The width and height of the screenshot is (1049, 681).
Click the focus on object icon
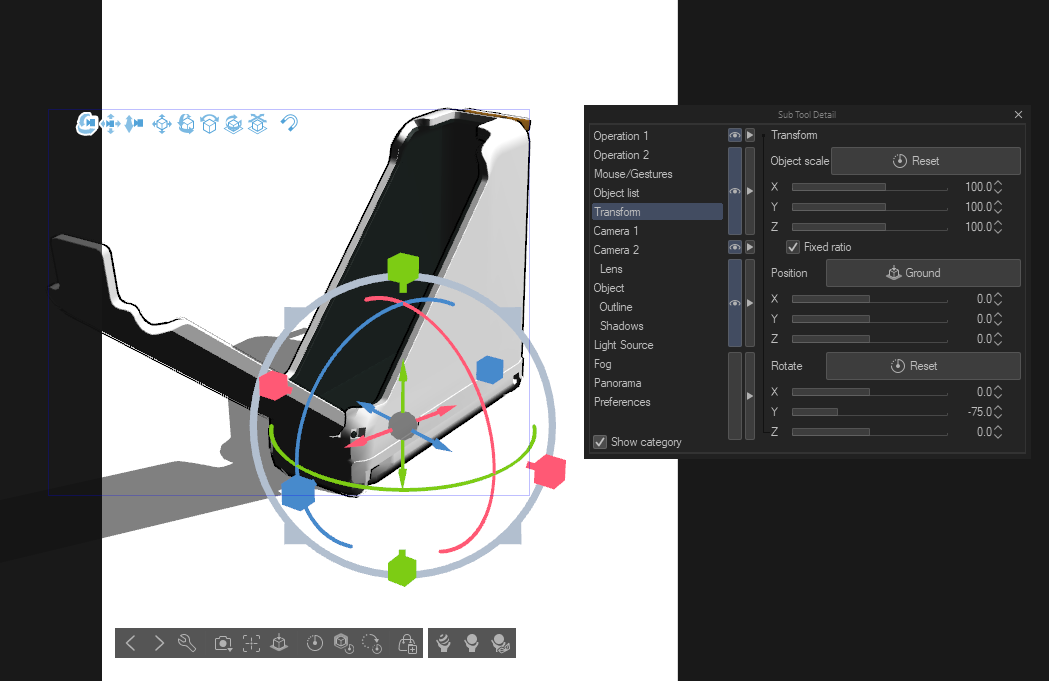251,643
